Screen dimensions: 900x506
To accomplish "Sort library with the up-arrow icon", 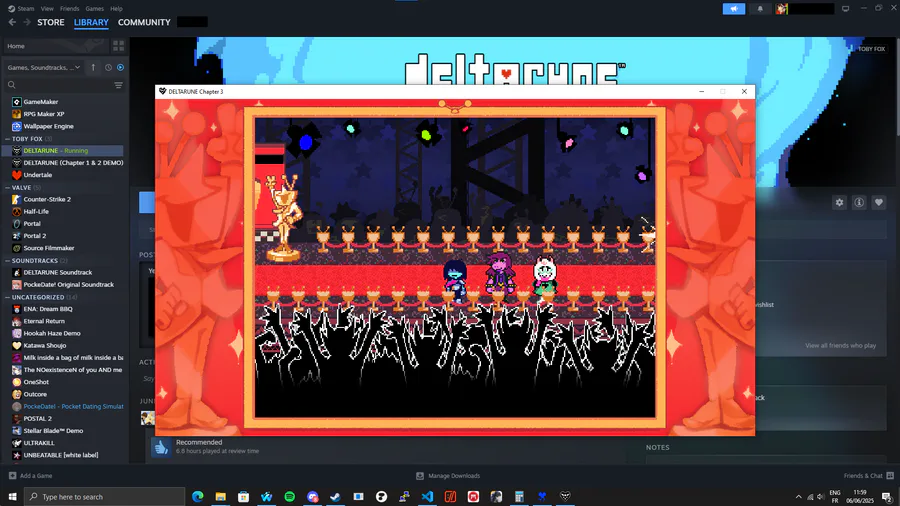I will (93, 67).
